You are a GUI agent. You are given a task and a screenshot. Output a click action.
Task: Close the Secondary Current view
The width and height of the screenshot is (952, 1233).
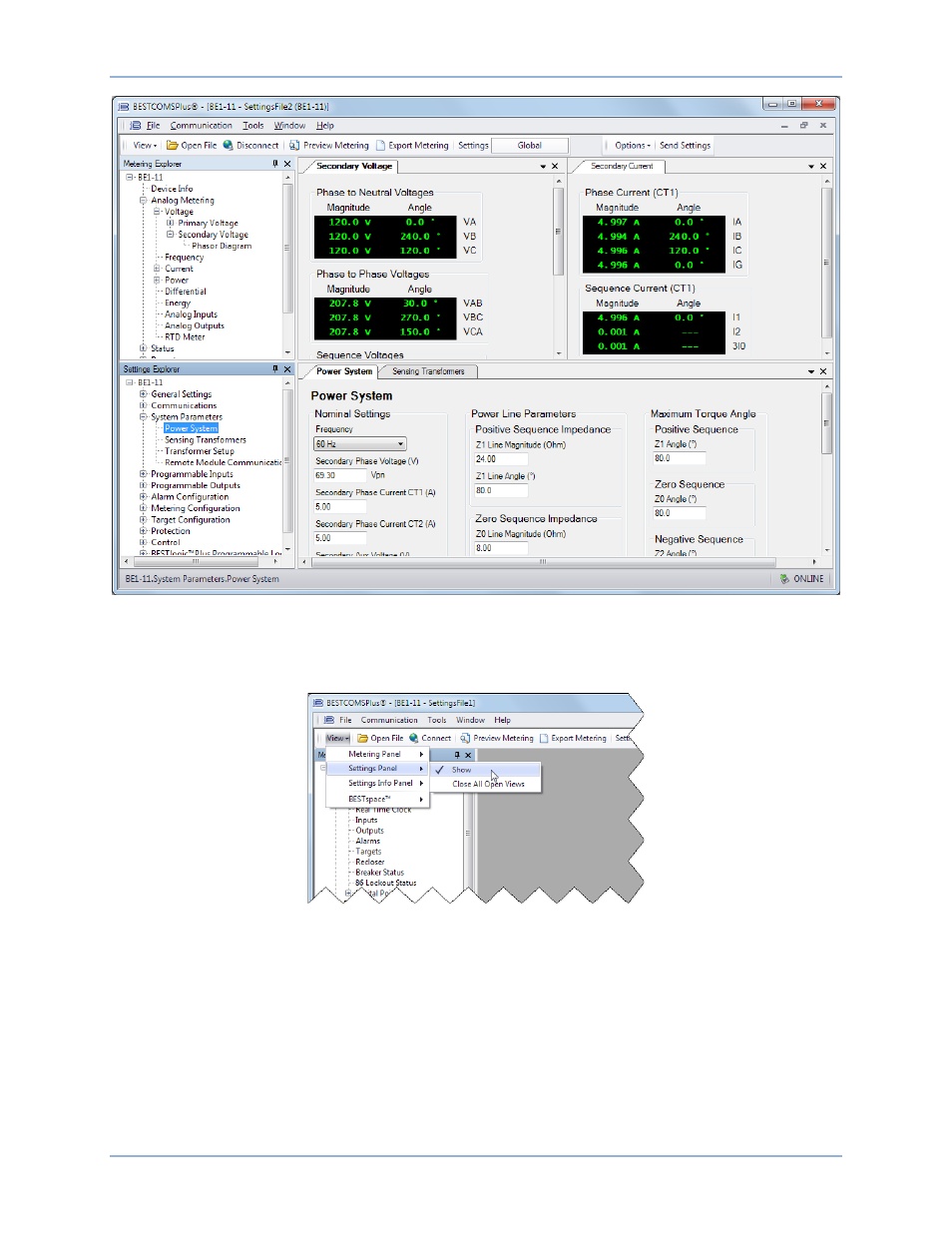[x=823, y=167]
